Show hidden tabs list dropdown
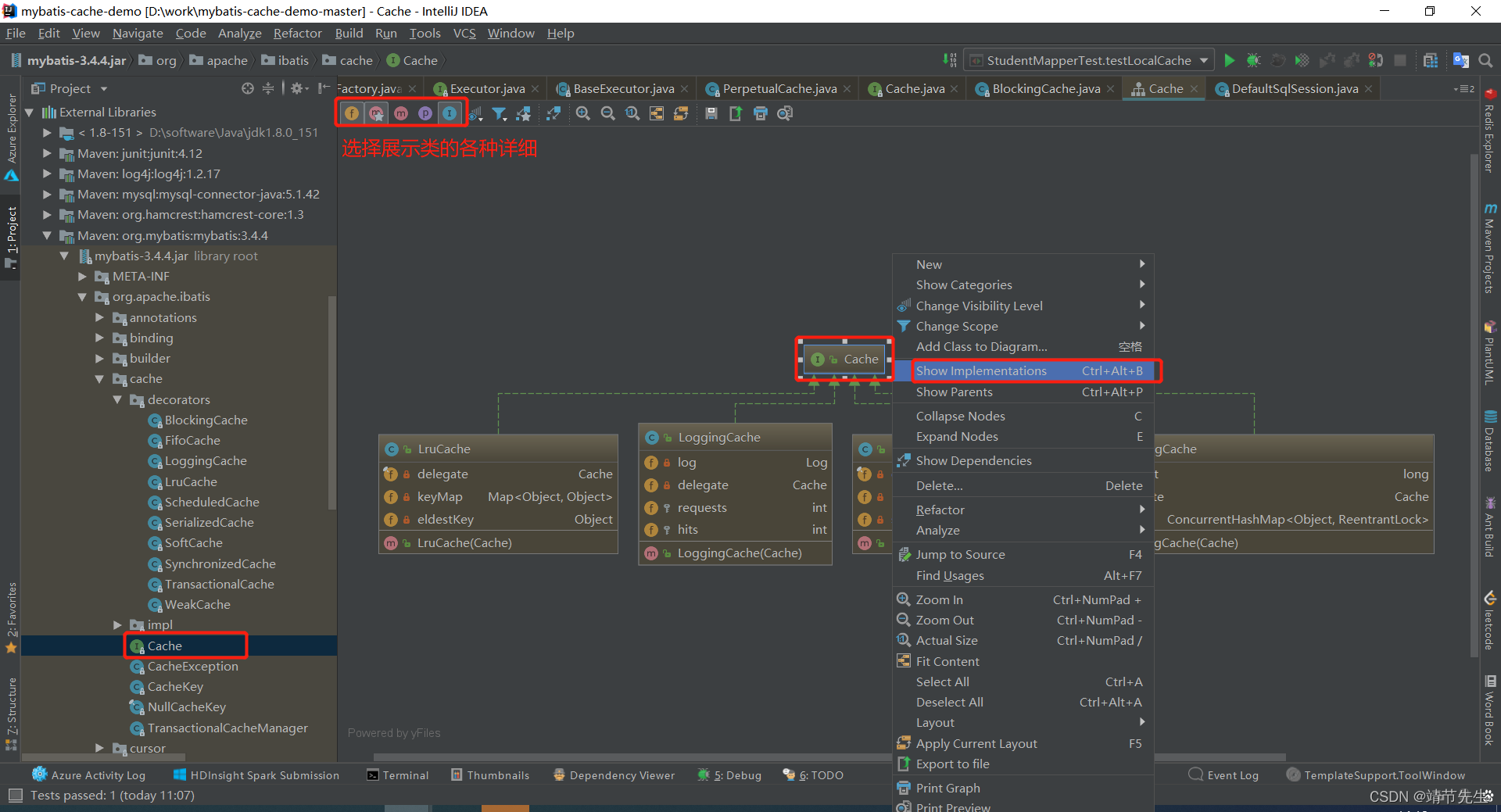1501x812 pixels. [x=1463, y=89]
